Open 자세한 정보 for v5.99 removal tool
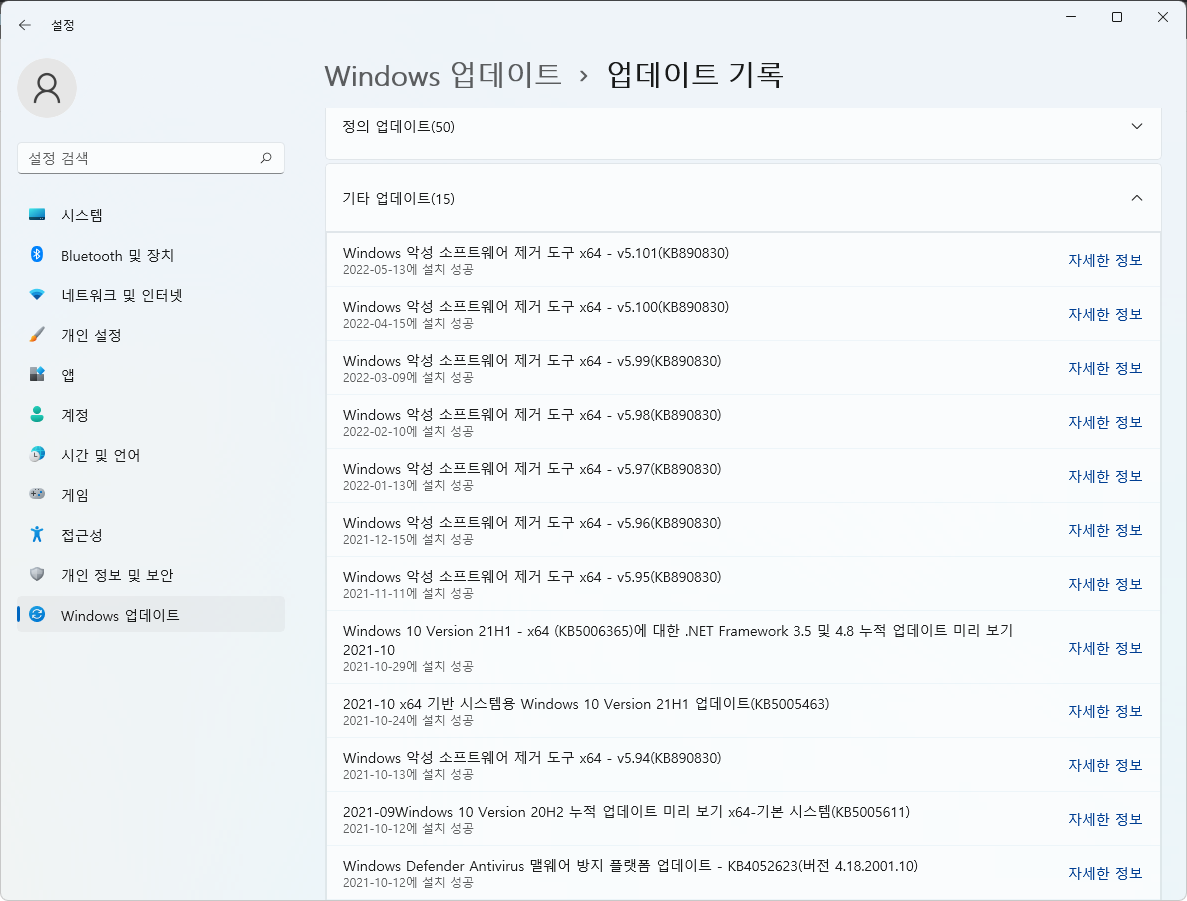This screenshot has width=1187, height=901. pos(1104,368)
